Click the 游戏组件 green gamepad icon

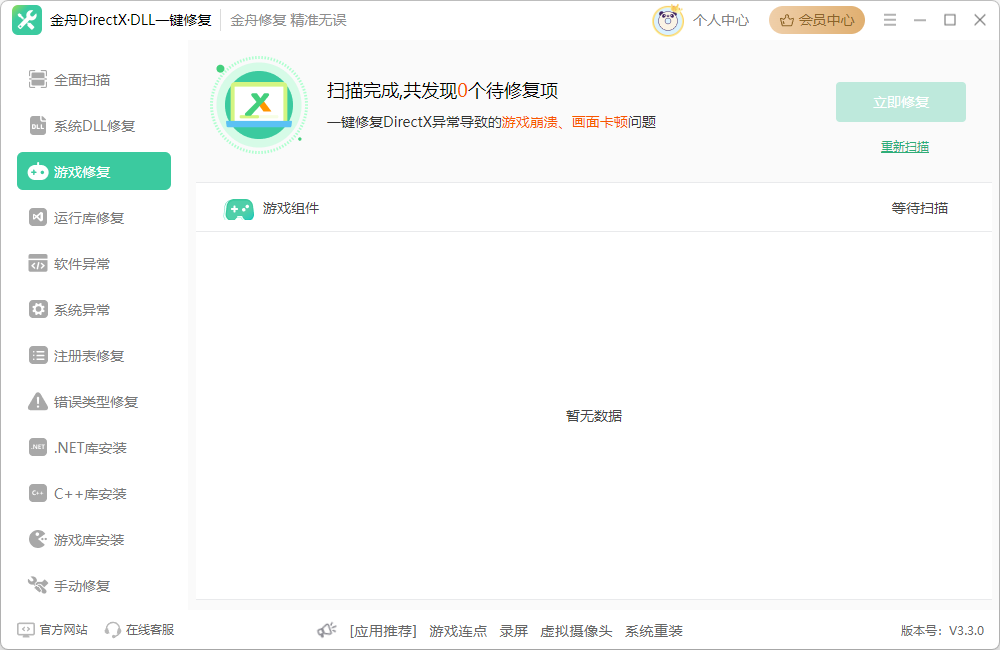point(239,209)
